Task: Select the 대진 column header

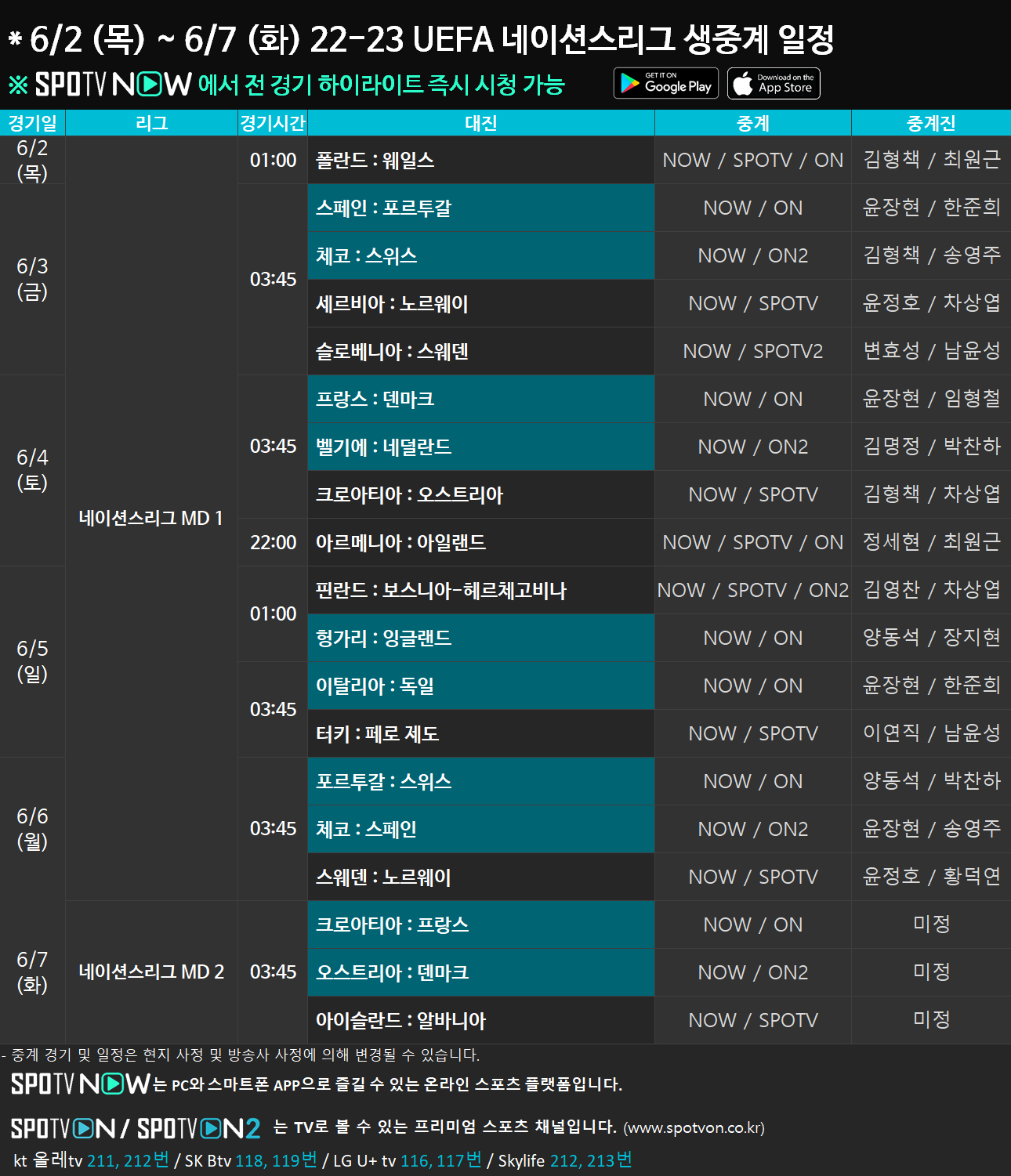Action: coord(480,123)
